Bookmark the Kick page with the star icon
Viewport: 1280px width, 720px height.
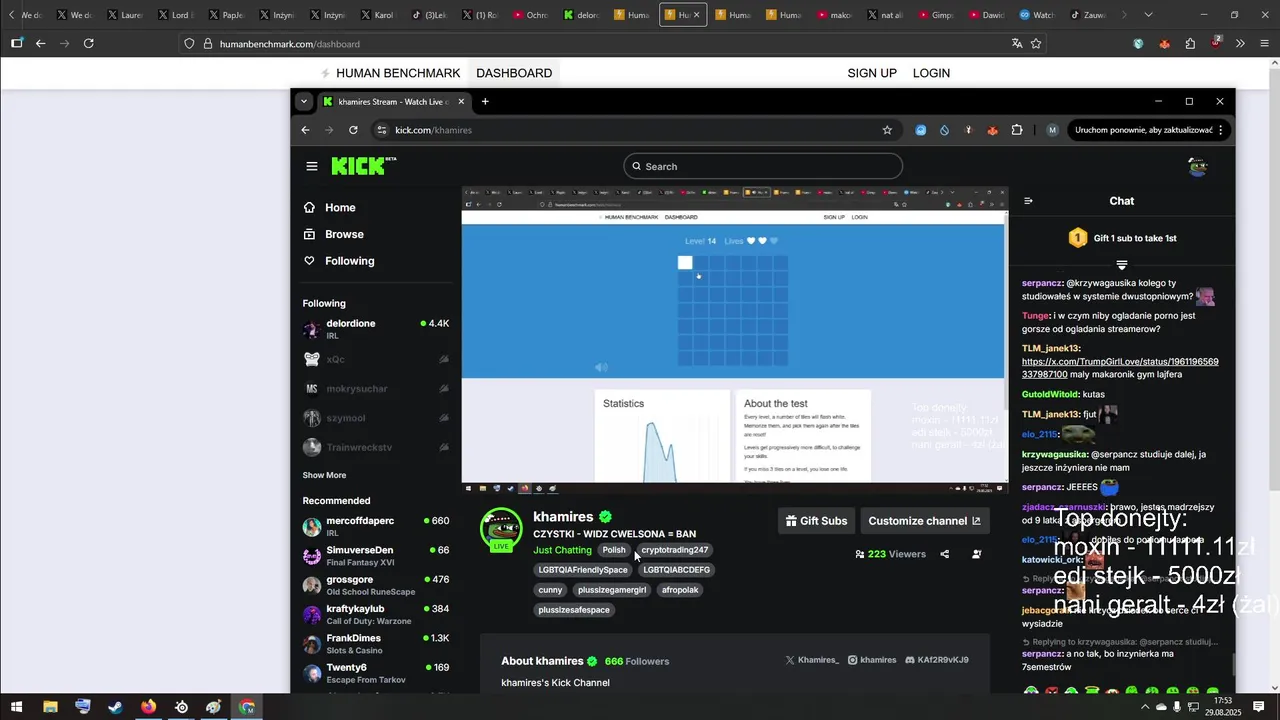click(887, 130)
